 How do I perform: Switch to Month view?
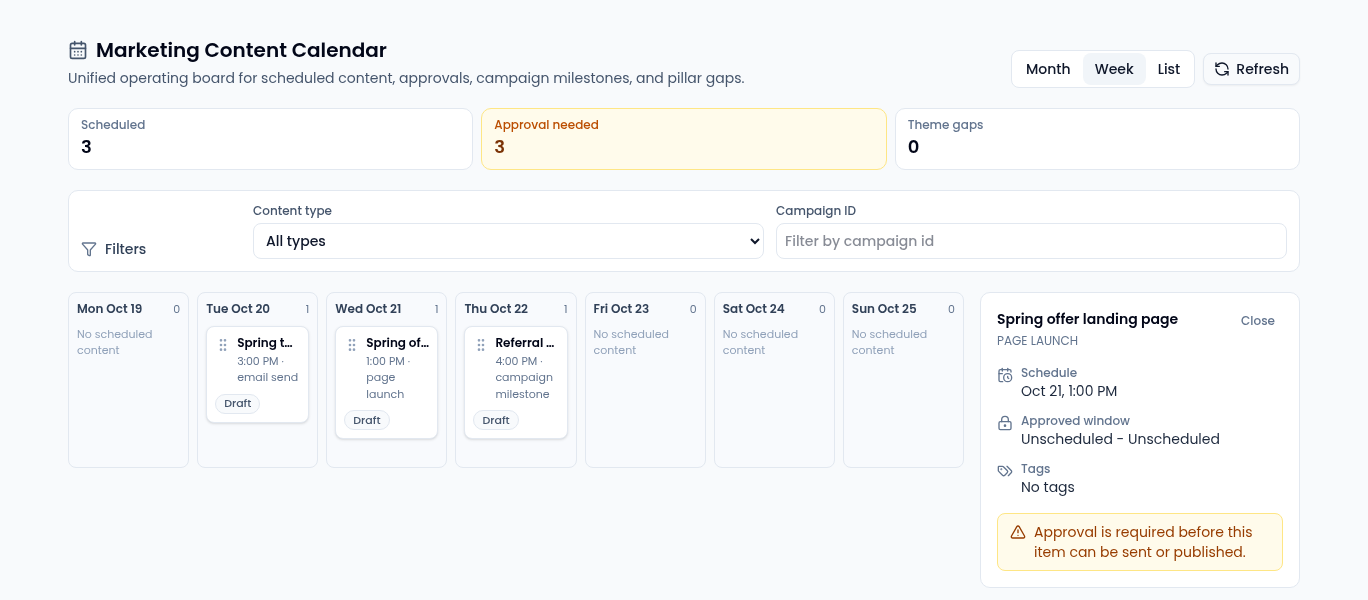[1048, 69]
